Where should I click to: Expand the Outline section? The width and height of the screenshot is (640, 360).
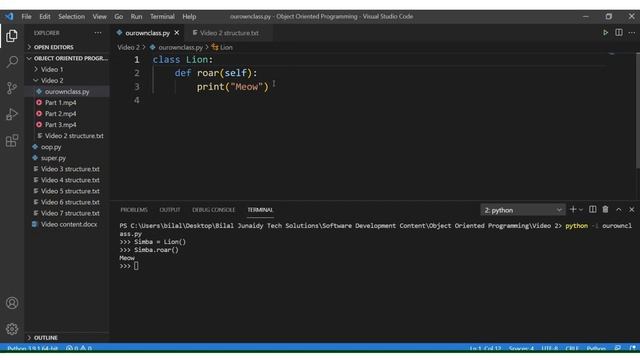(68, 338)
